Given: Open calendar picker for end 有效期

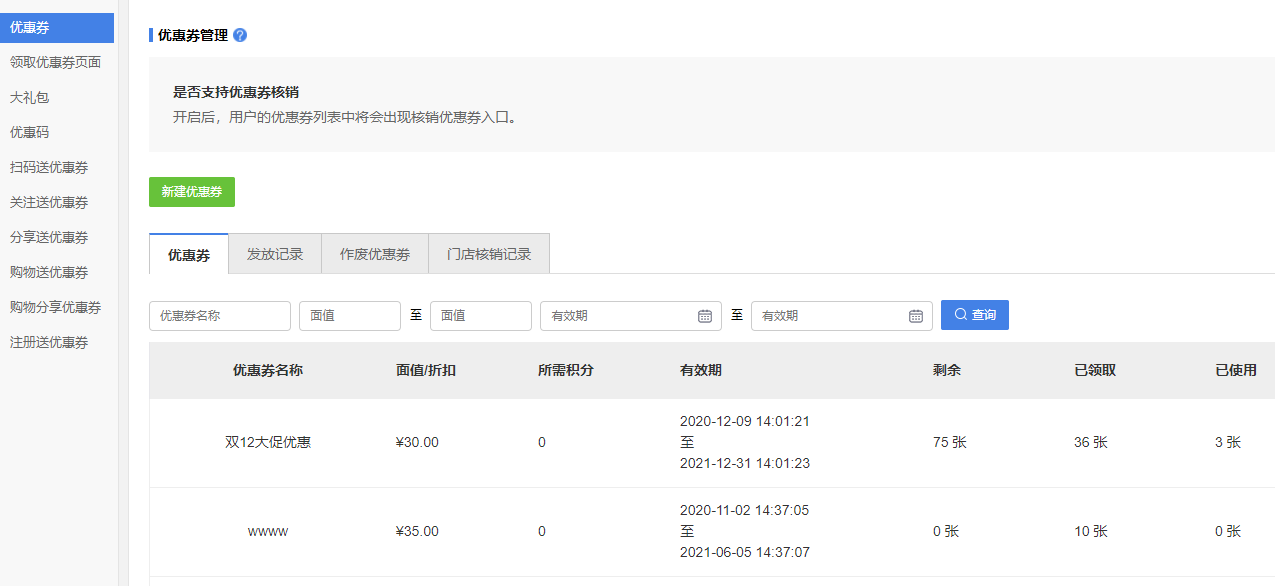Looking at the screenshot, I should [915, 316].
